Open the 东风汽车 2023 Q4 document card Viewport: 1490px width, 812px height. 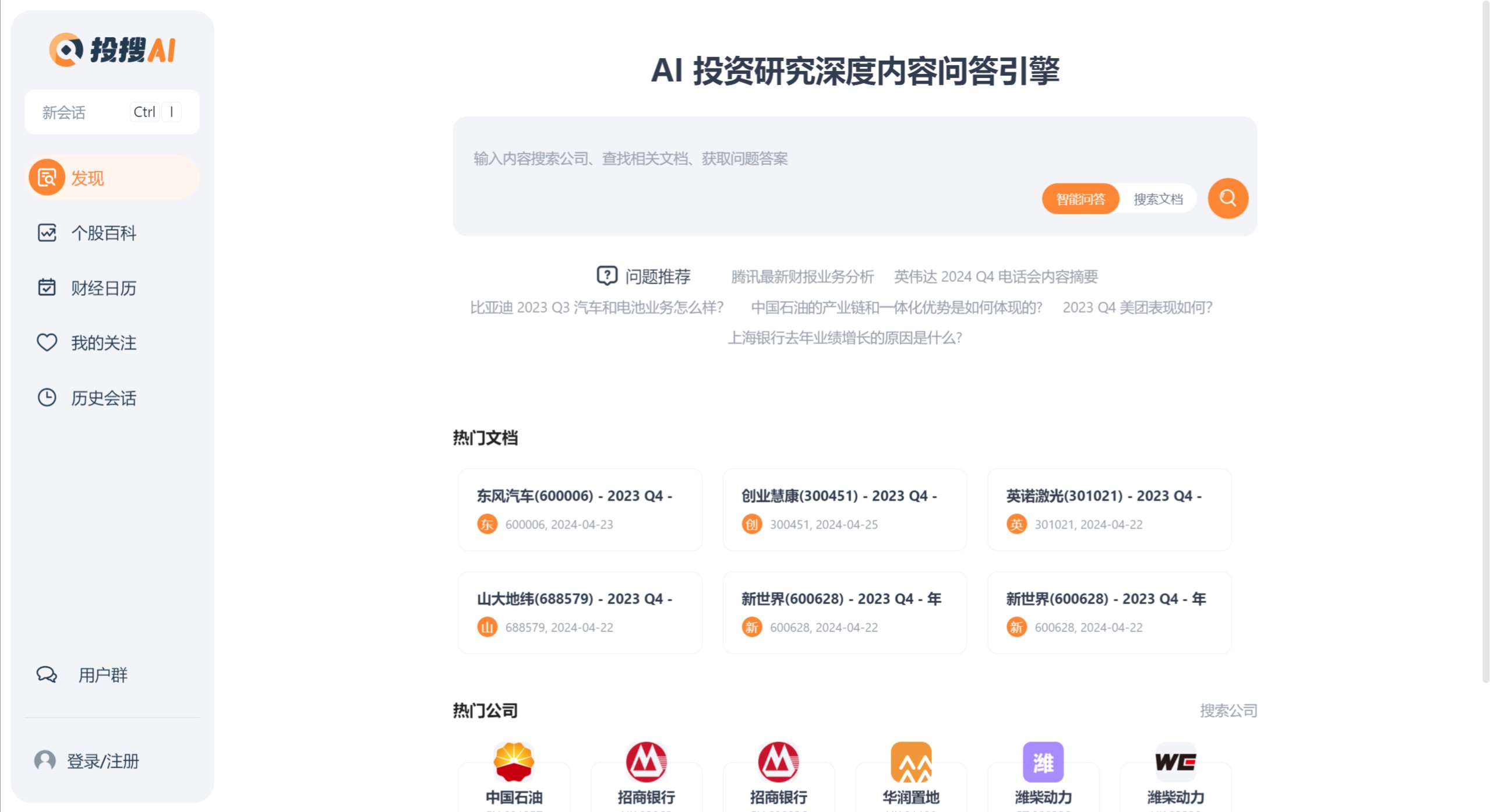pyautogui.click(x=580, y=509)
